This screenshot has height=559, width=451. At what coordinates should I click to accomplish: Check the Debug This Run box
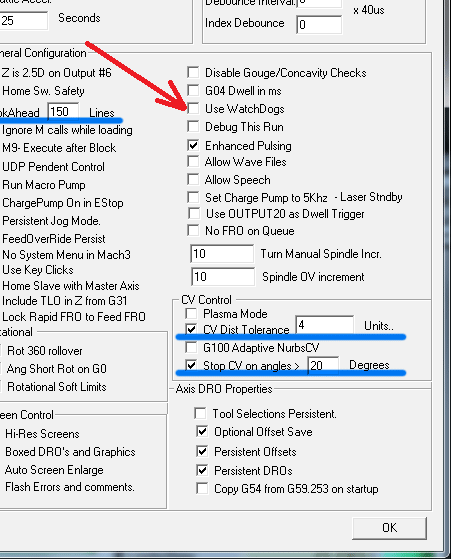[193, 126]
